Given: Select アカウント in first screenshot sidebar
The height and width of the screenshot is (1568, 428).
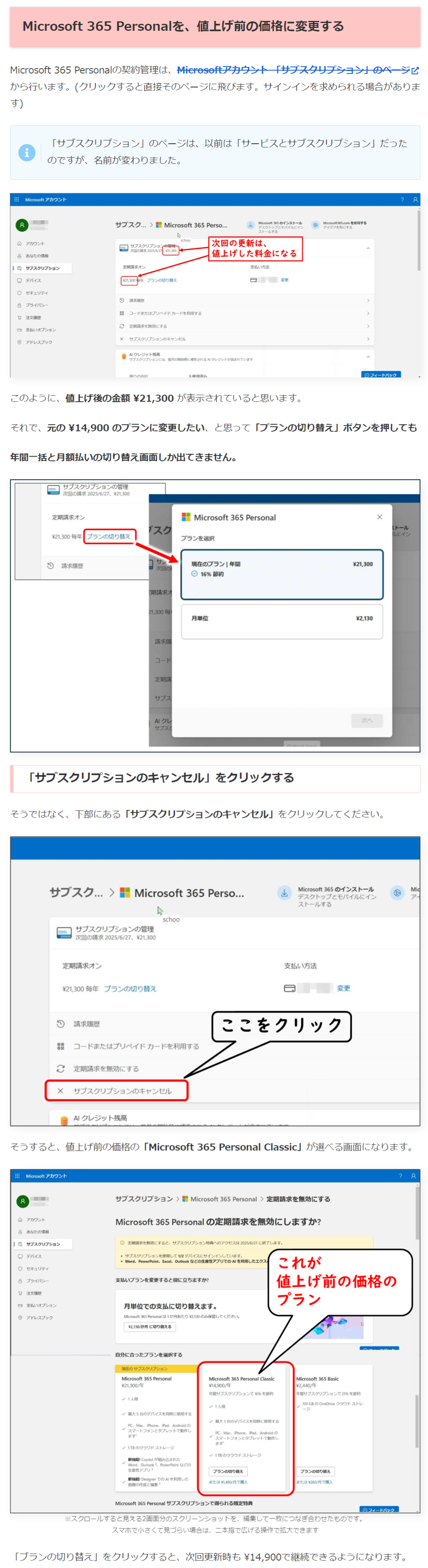Looking at the screenshot, I should point(34,244).
